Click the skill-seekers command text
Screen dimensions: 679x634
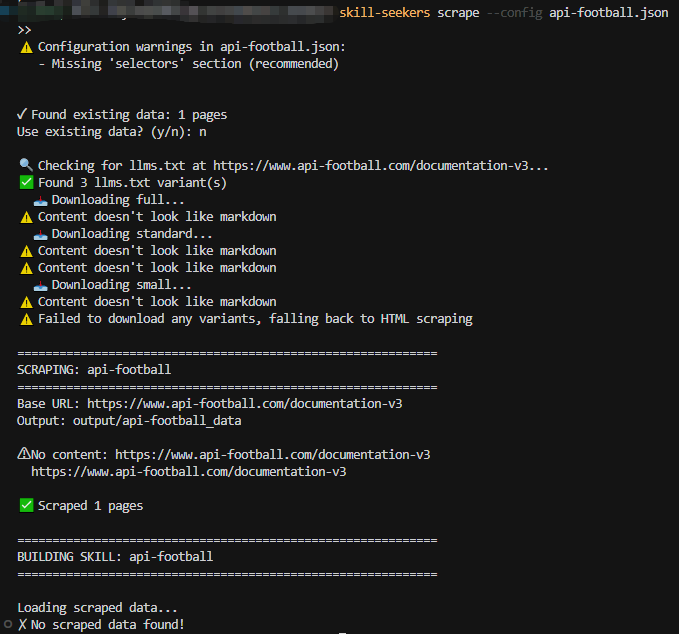[384, 13]
